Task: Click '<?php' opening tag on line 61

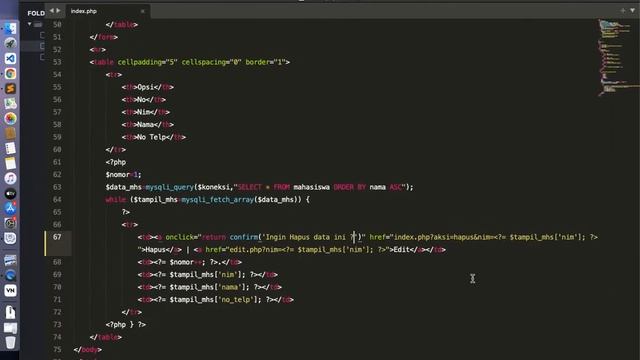Action: tap(116, 162)
